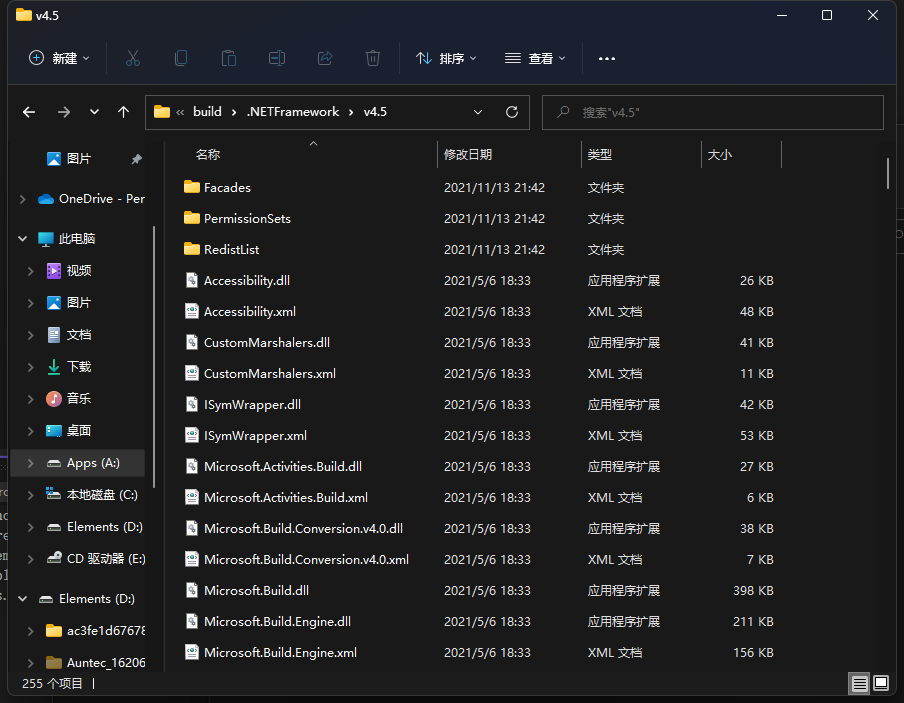The image size is (904, 703).
Task: Click .NETFramework in the breadcrumb
Action: pyautogui.click(x=293, y=112)
